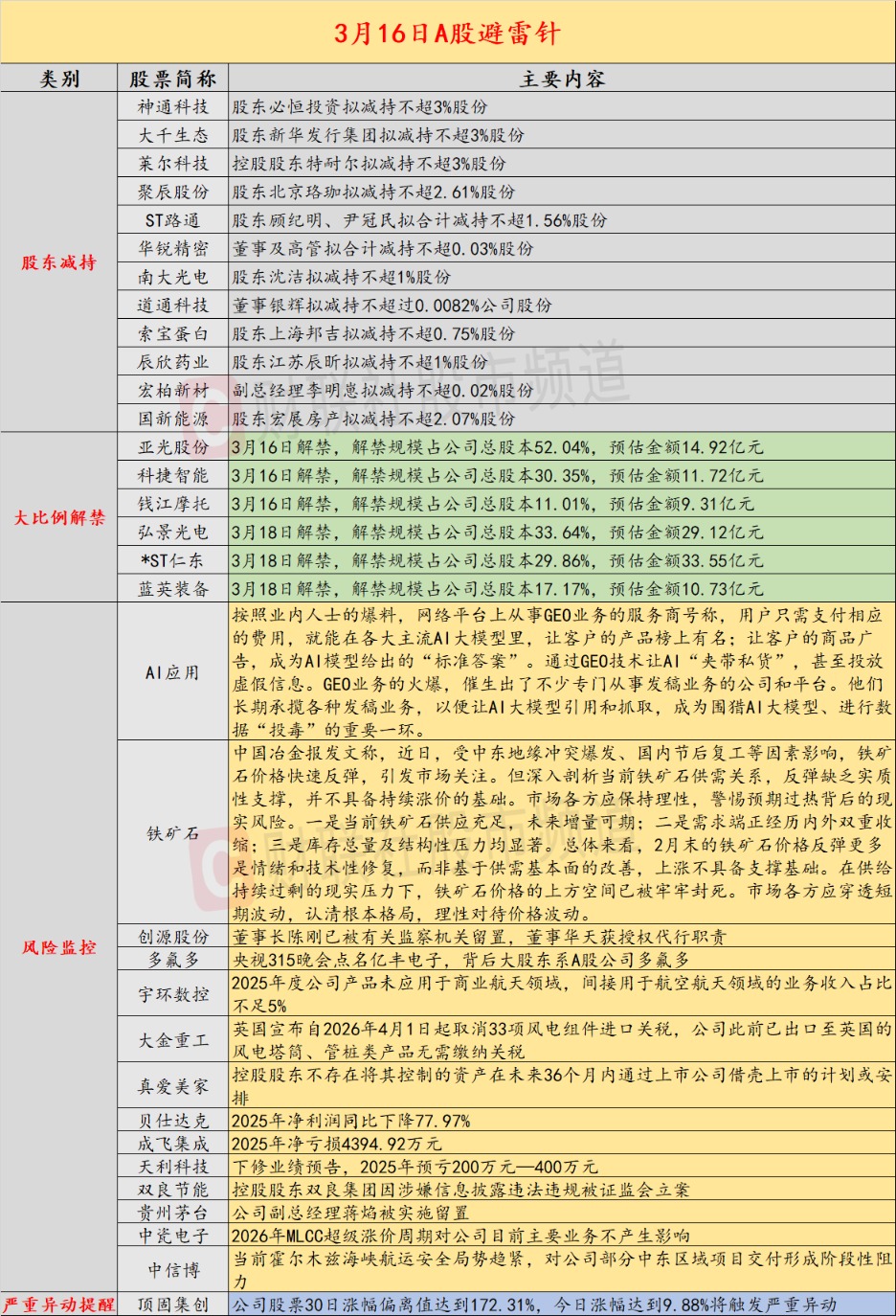
Task: Select the '大比例解禁' category cell
Action: click(59, 517)
